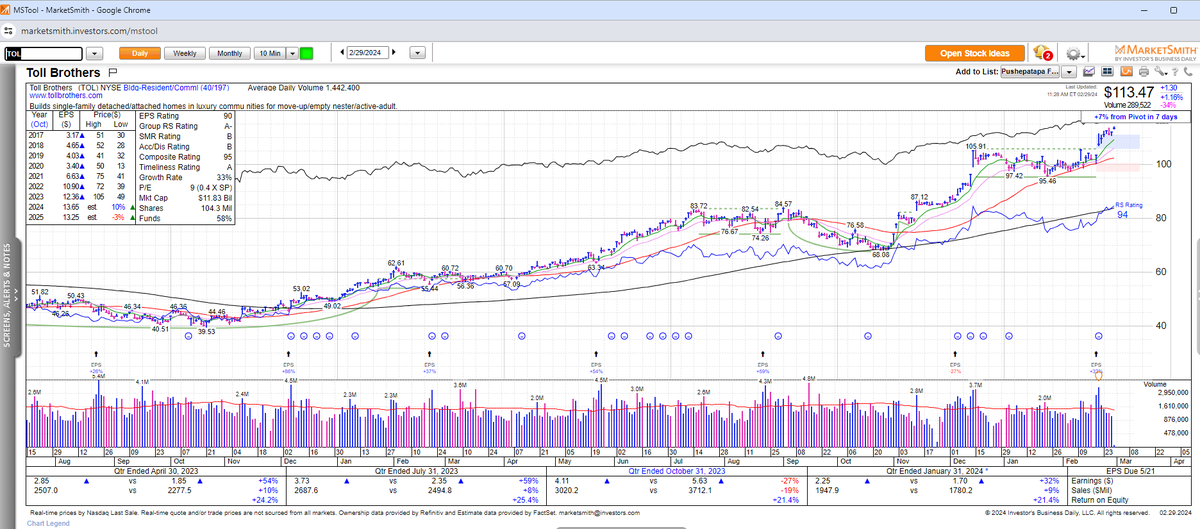Click Average Daily Volume 1,442,400 text
Image resolution: width=1200 pixels, height=529 pixels.
click(303, 88)
